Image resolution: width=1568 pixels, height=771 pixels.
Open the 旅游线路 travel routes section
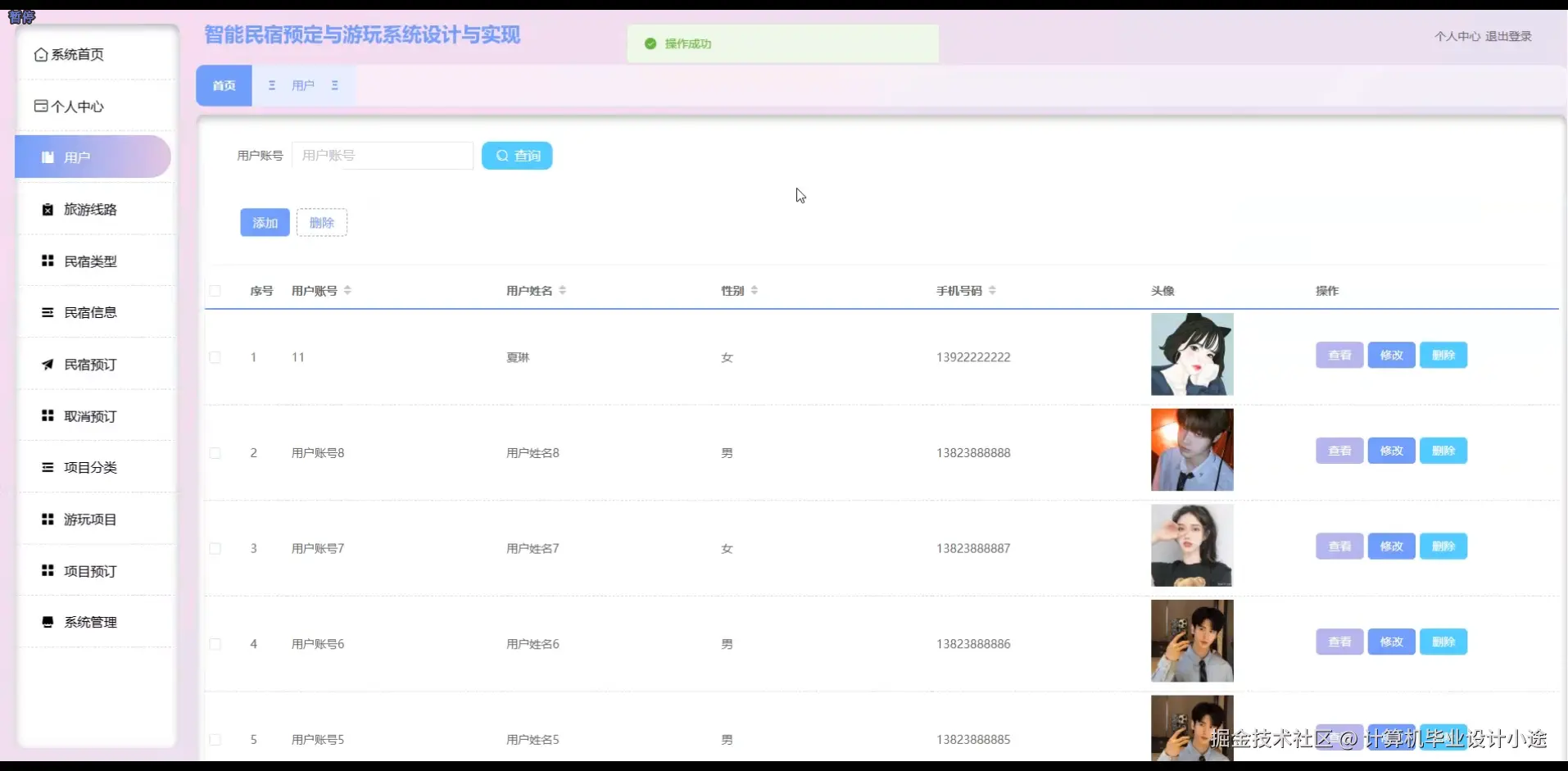(47, 209)
